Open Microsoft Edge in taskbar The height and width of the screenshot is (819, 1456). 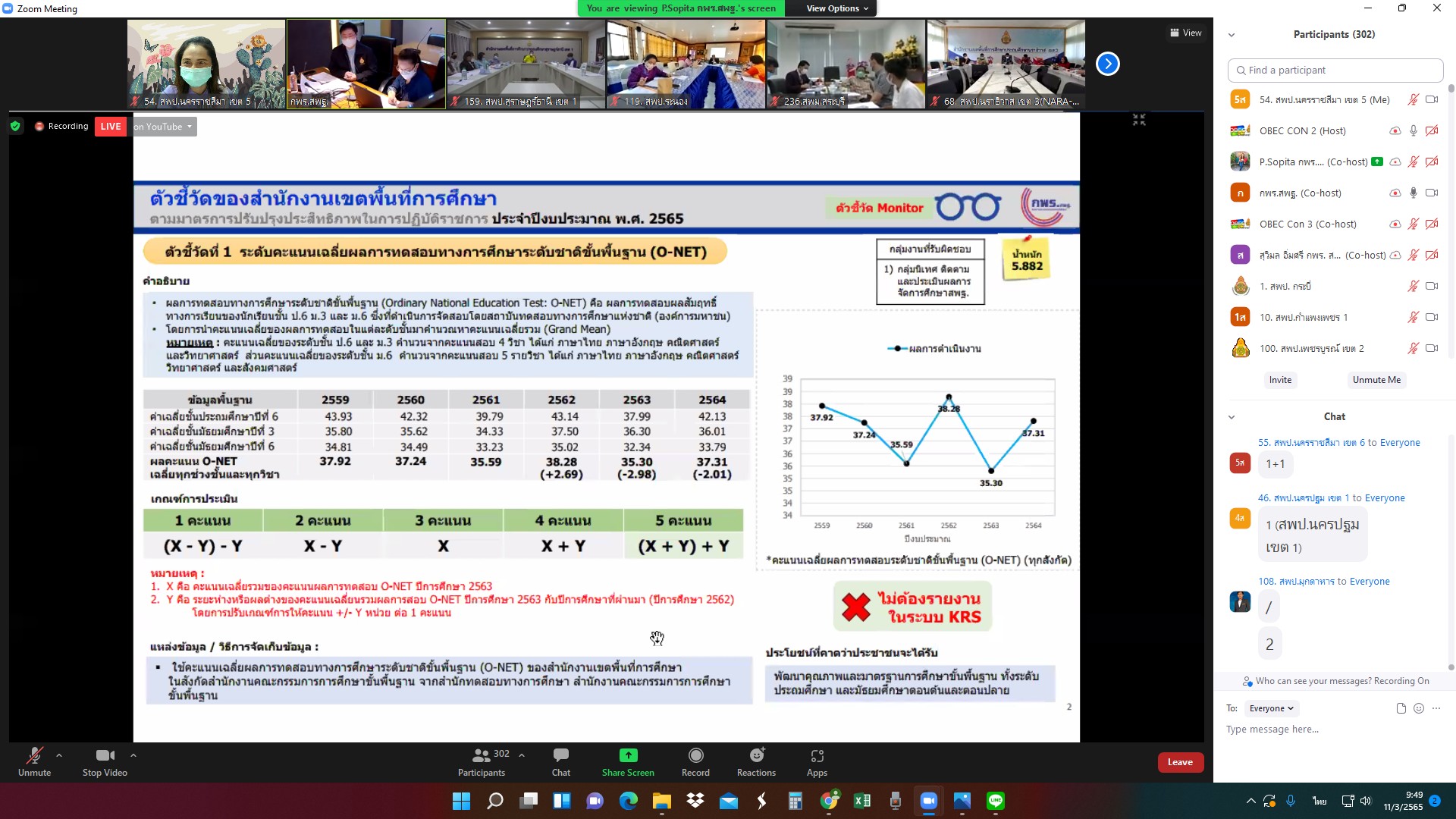point(629,801)
